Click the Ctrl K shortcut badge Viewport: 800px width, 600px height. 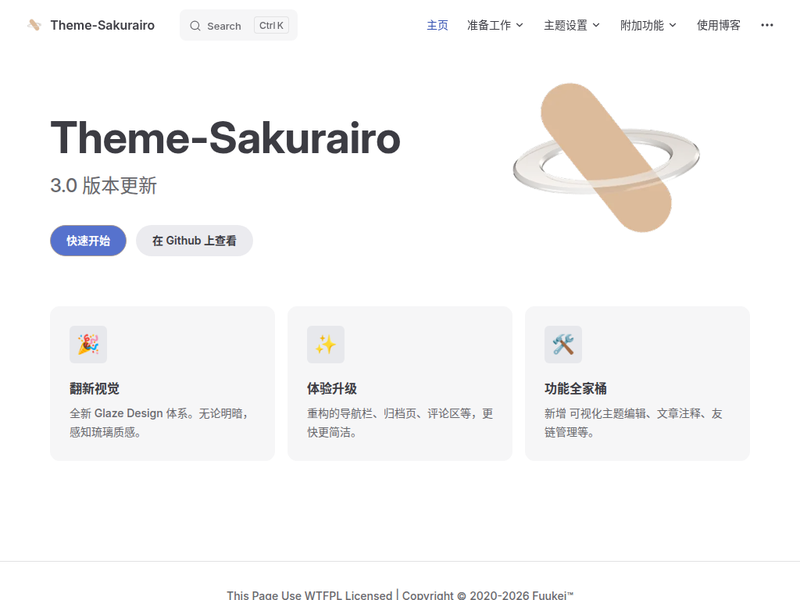click(271, 25)
